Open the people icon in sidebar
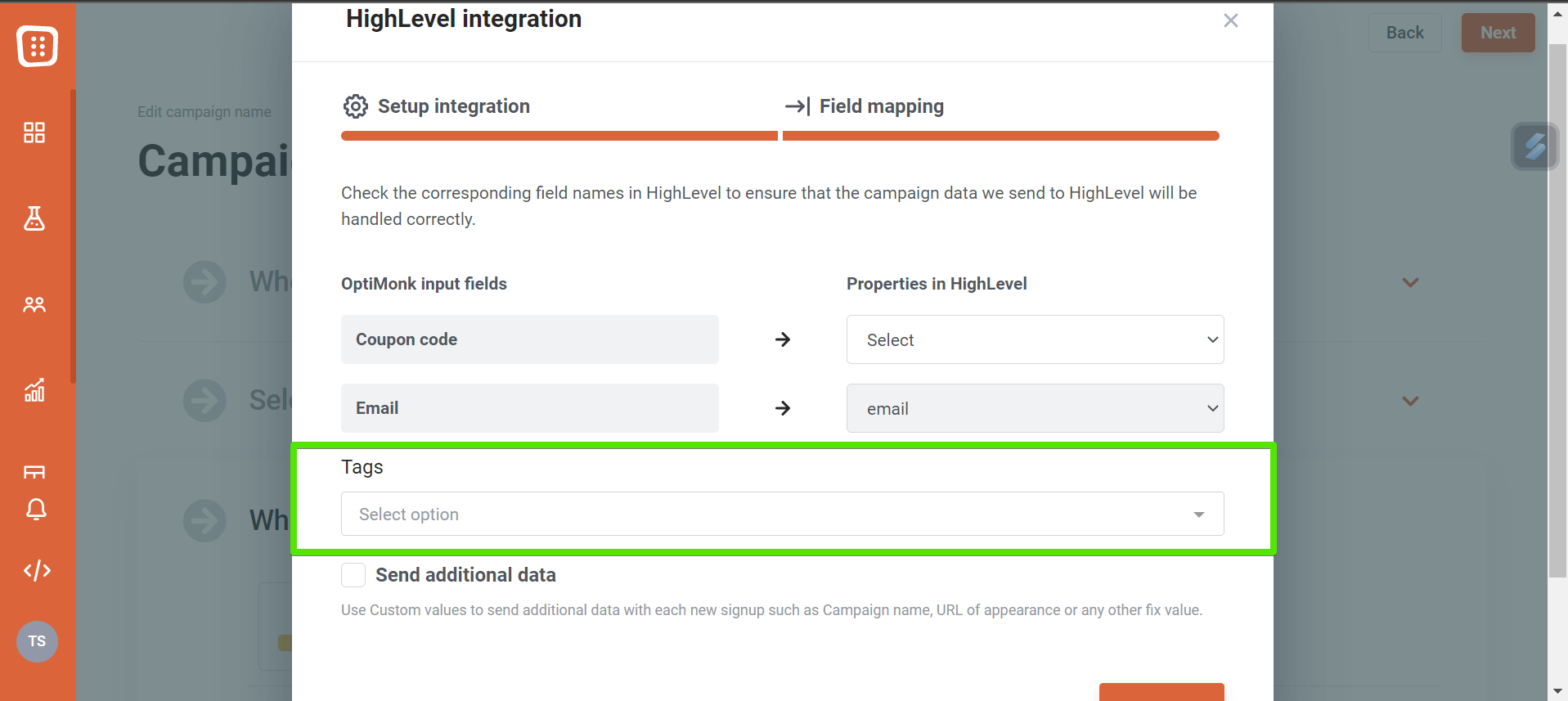The height and width of the screenshot is (701, 1568). pyautogui.click(x=34, y=305)
